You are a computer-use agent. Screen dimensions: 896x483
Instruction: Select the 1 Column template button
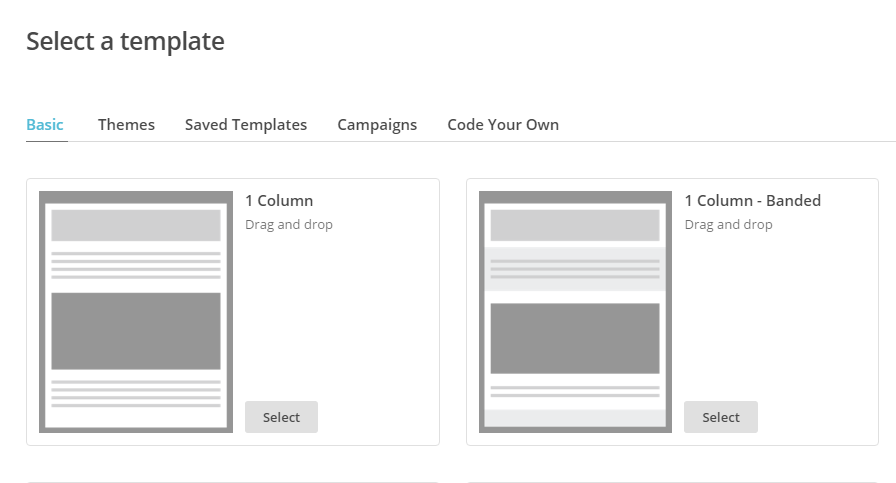point(281,417)
